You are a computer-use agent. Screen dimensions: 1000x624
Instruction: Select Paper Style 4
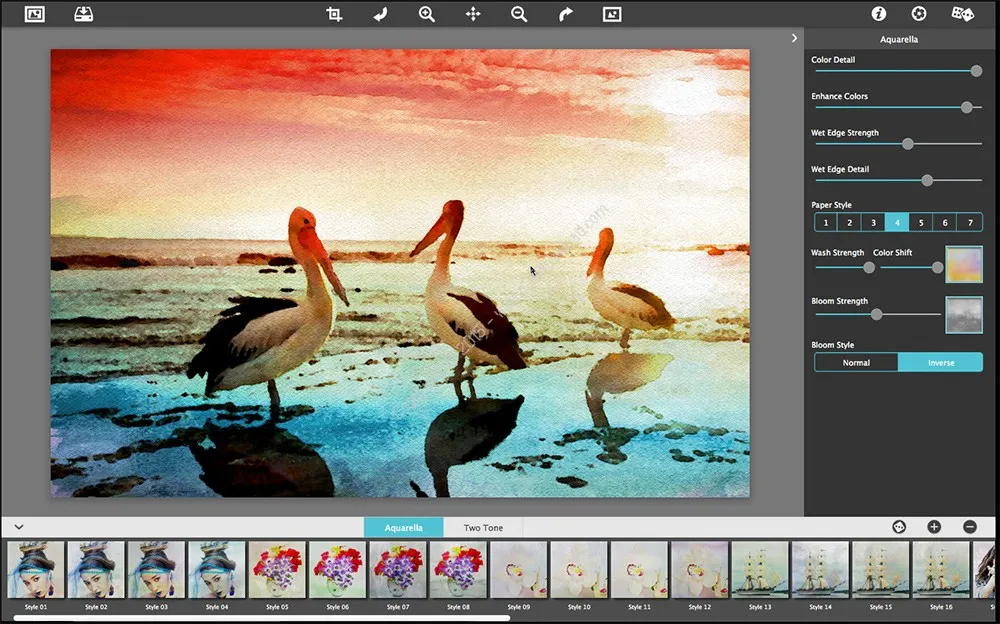click(897, 223)
